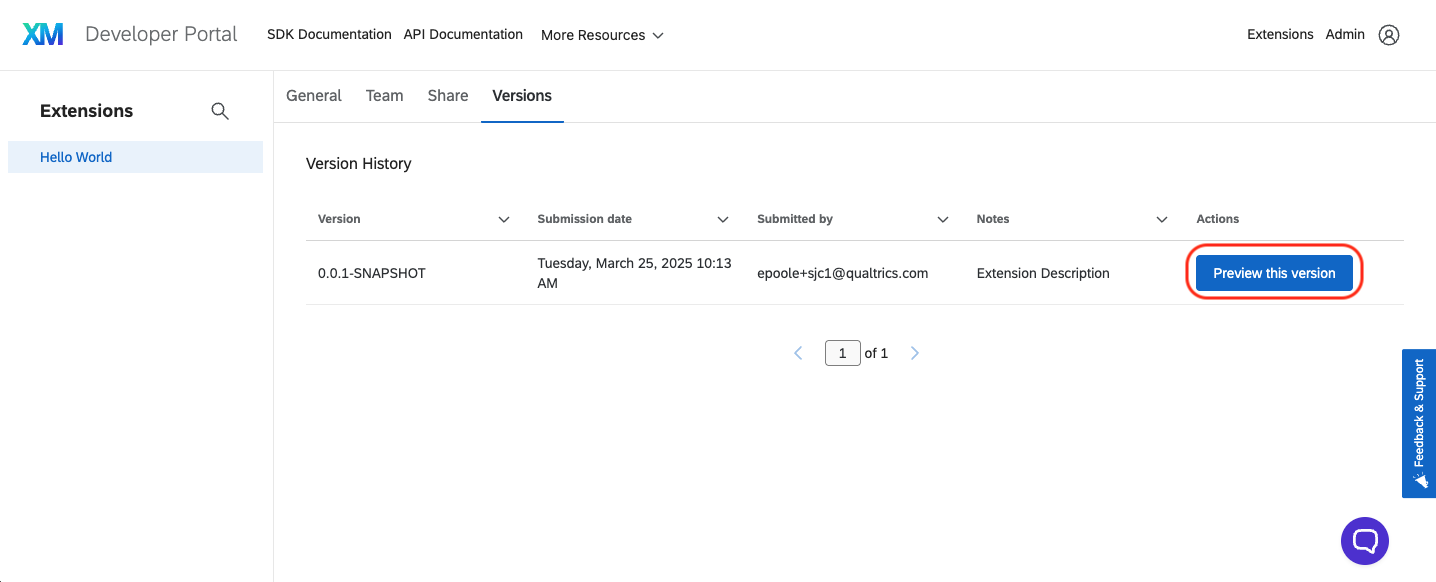Open API Documentation in the header
The image size is (1436, 582).
[x=463, y=34]
